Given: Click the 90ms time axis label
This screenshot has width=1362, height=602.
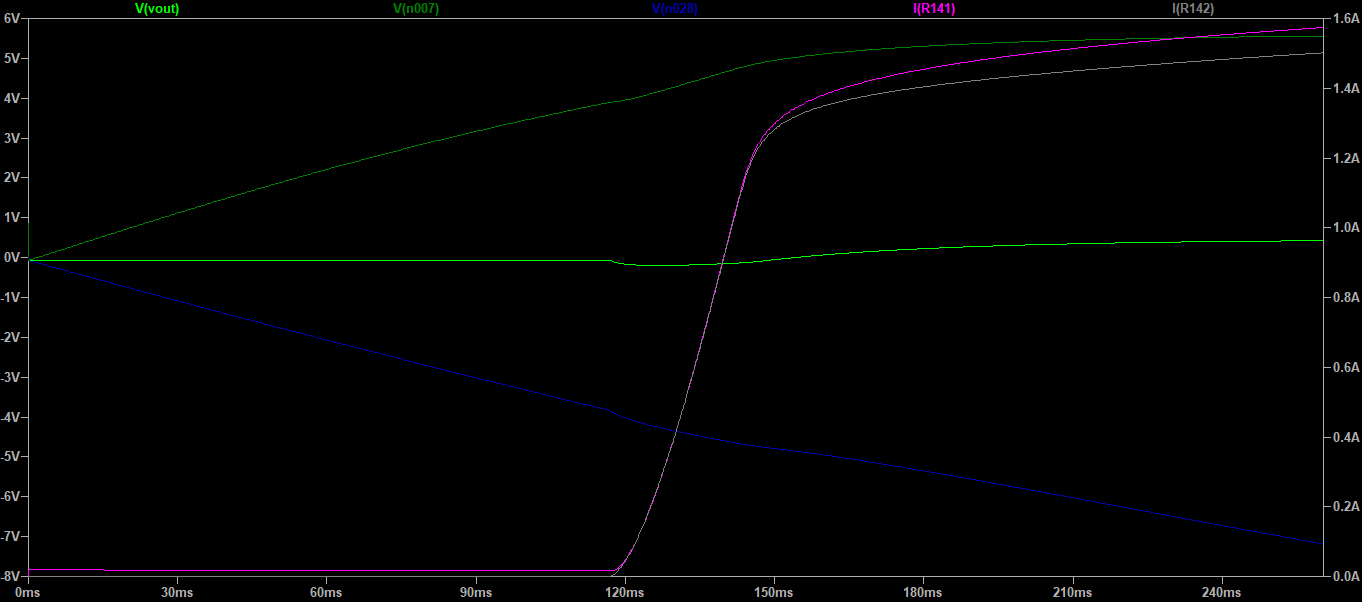Looking at the screenshot, I should point(476,593).
